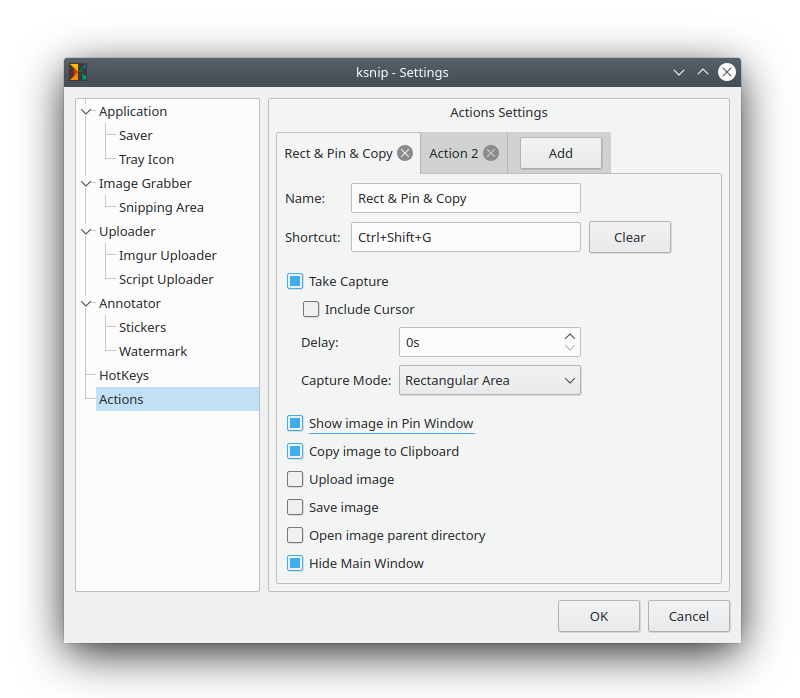Confirm settings with the OK button
800x698 pixels.
click(599, 616)
